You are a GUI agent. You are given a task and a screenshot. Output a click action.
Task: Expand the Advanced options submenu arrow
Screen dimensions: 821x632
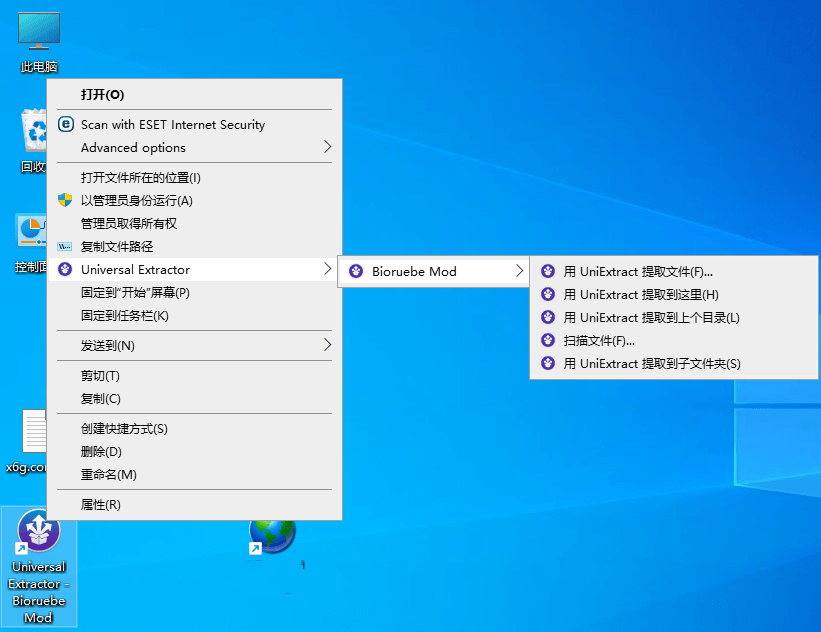(327, 147)
